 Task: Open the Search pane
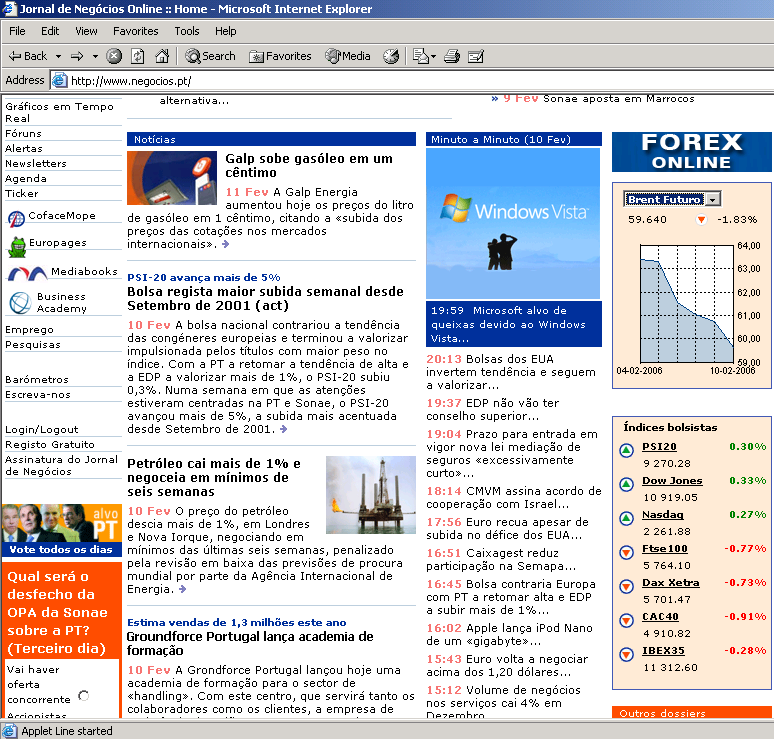(210, 56)
